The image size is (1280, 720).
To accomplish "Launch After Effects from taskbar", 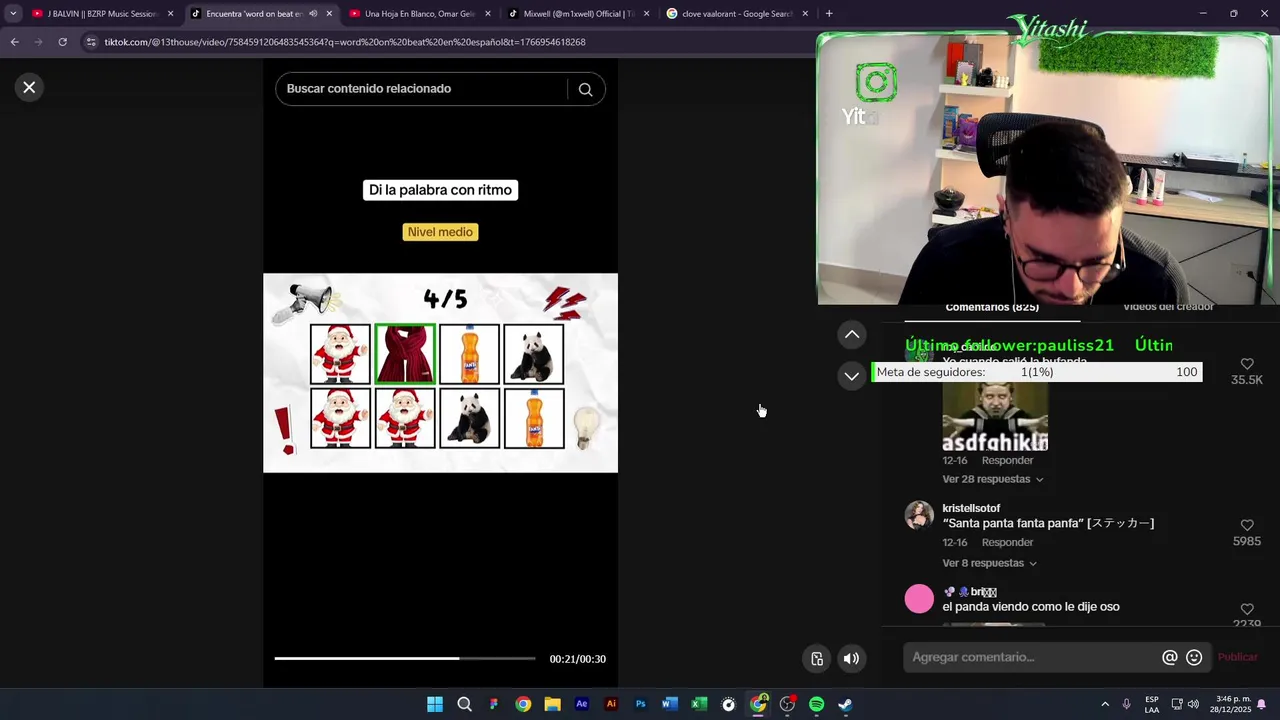I will click(581, 704).
